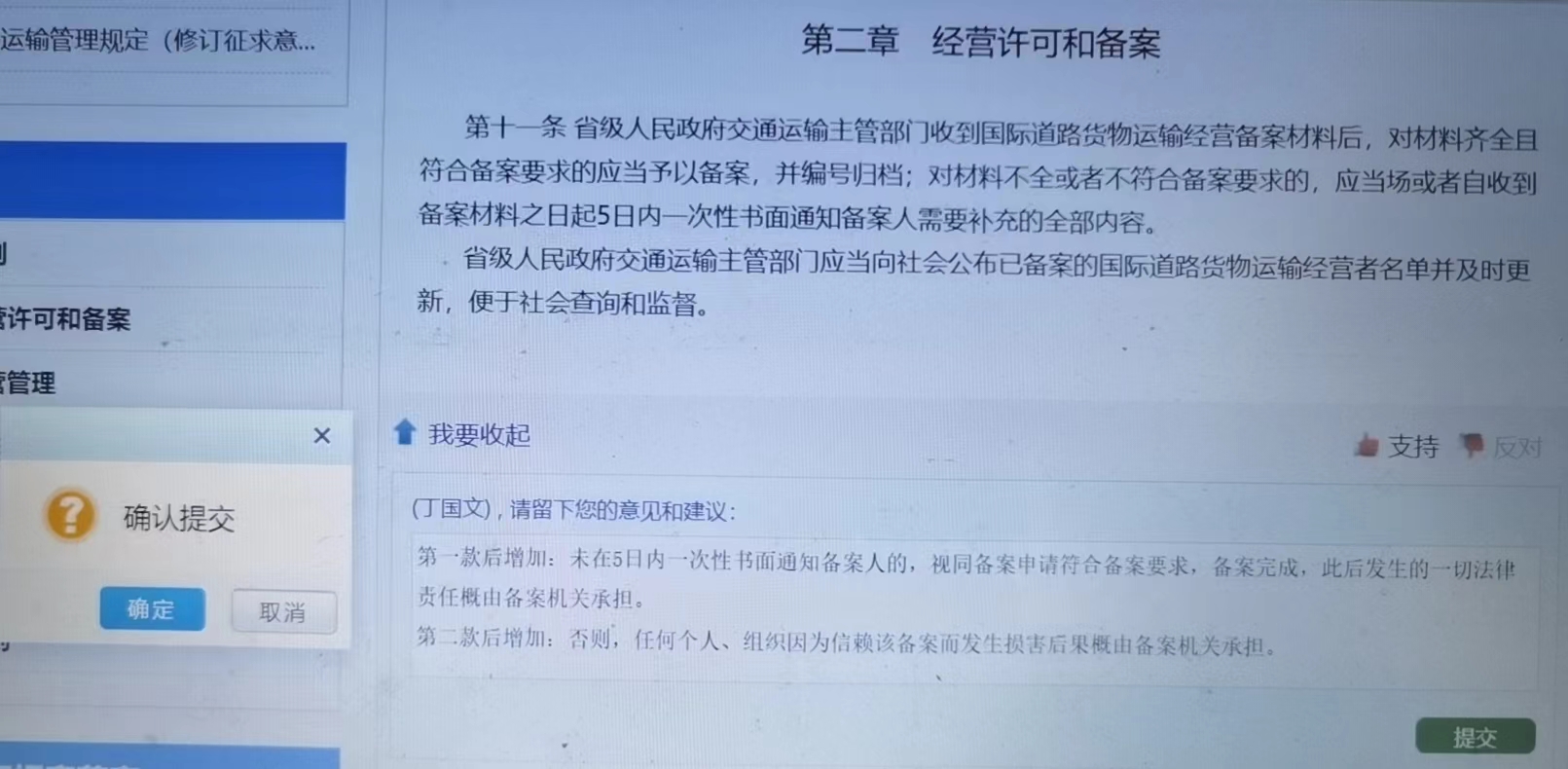Click the blue up-arrow icon next to 我要收起

[405, 431]
